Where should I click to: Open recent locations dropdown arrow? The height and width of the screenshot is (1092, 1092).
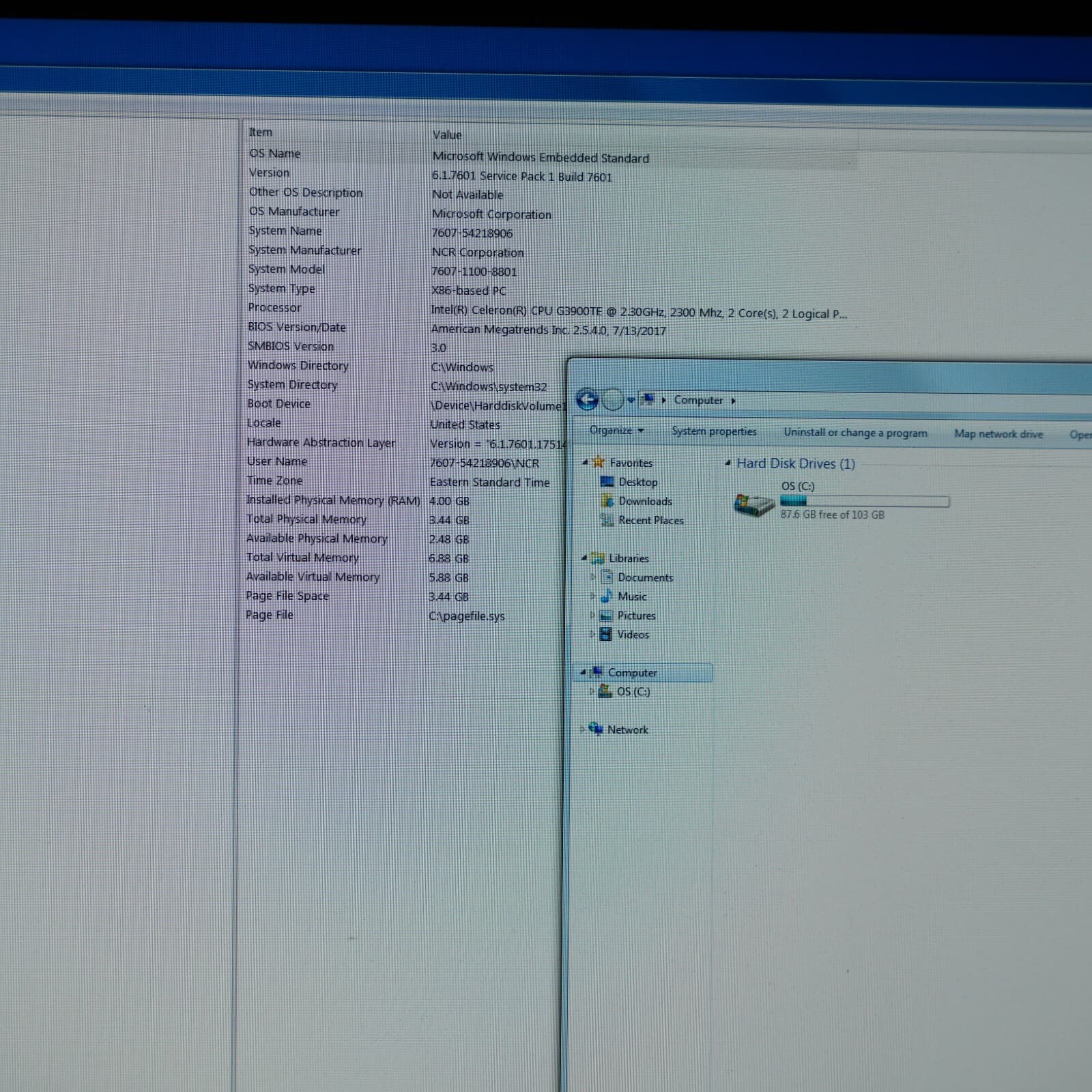point(631,400)
